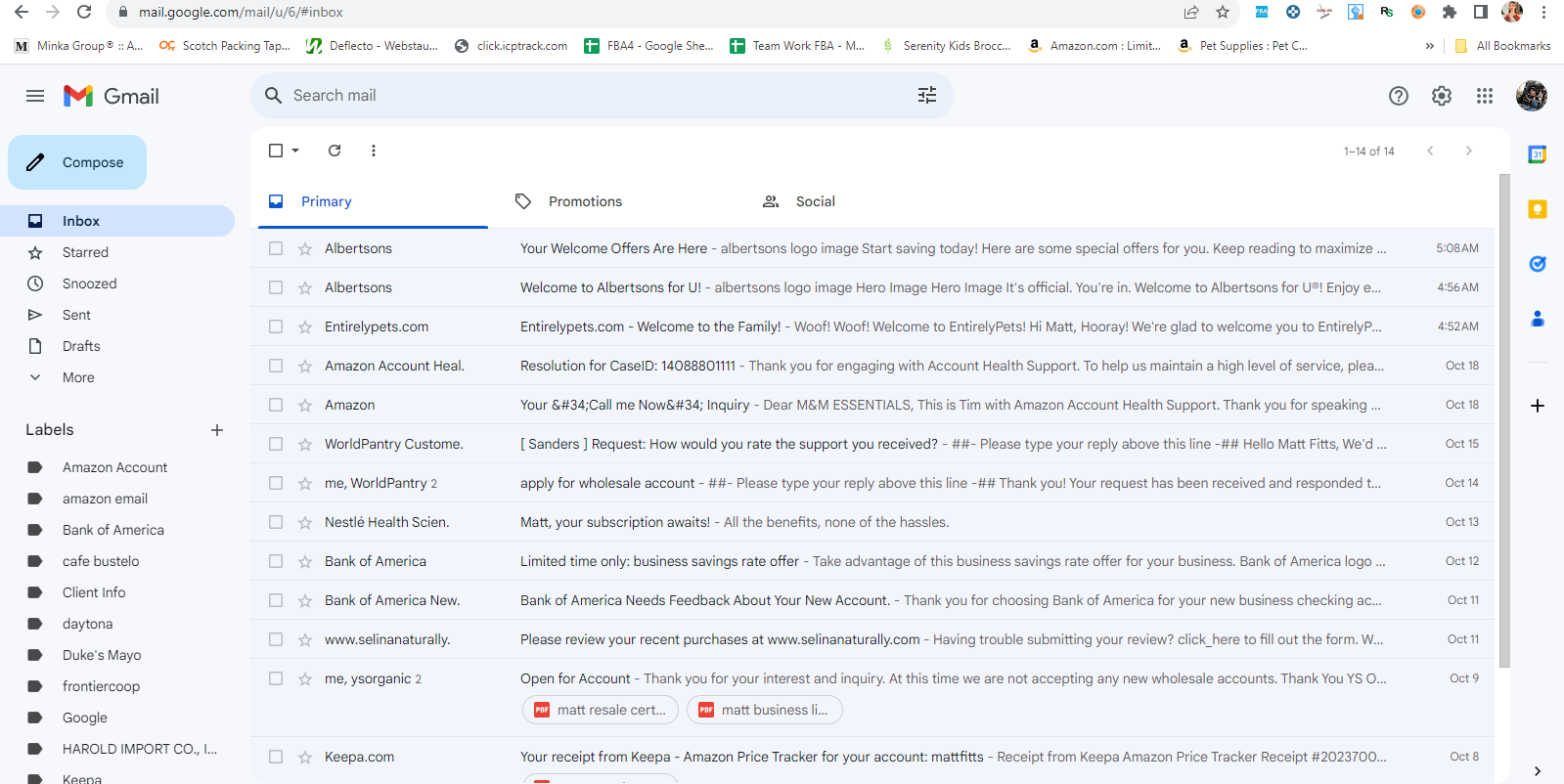Open the Gmail main menu hamburger
The height and width of the screenshot is (784, 1564).
click(35, 96)
